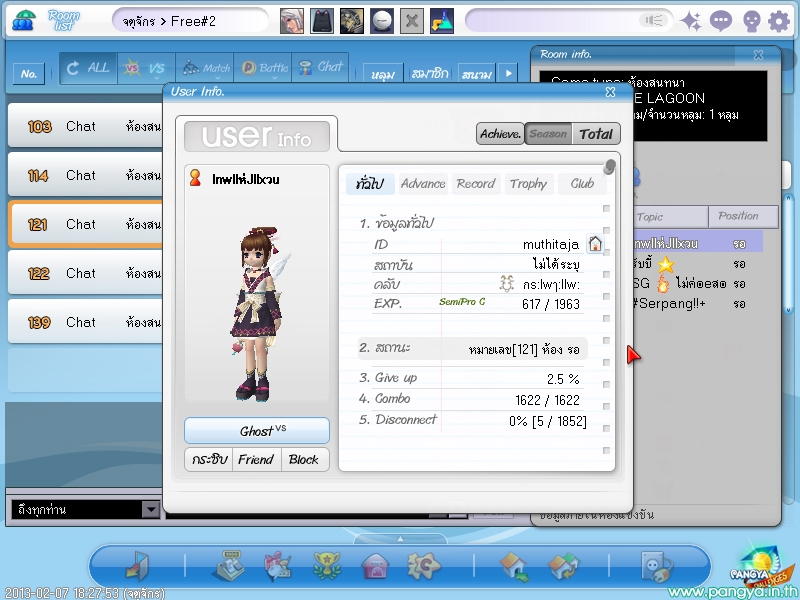Click the empty X item slot
The image size is (800, 600).
point(412,21)
